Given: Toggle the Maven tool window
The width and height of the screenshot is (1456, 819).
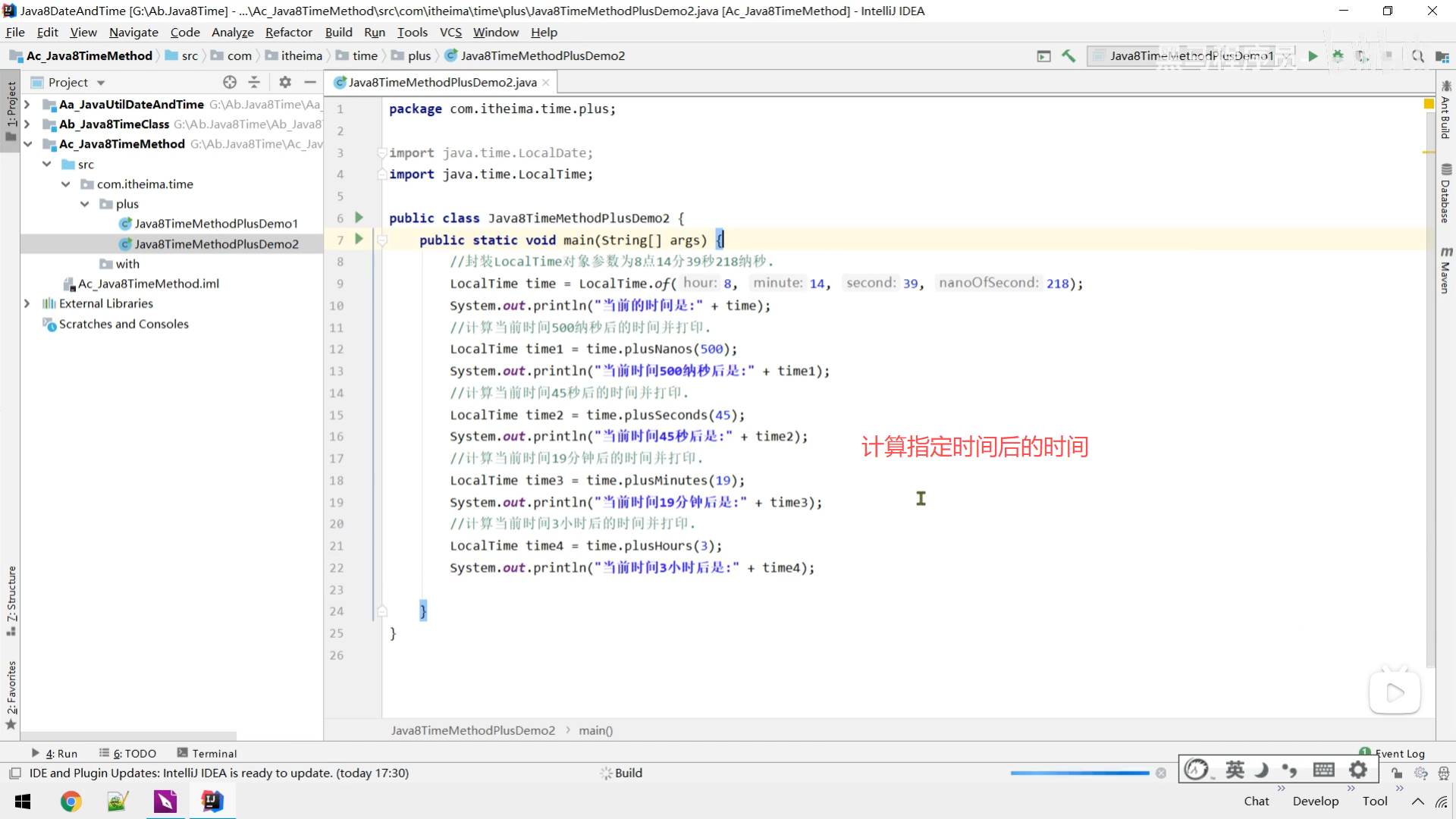Looking at the screenshot, I should [1445, 270].
